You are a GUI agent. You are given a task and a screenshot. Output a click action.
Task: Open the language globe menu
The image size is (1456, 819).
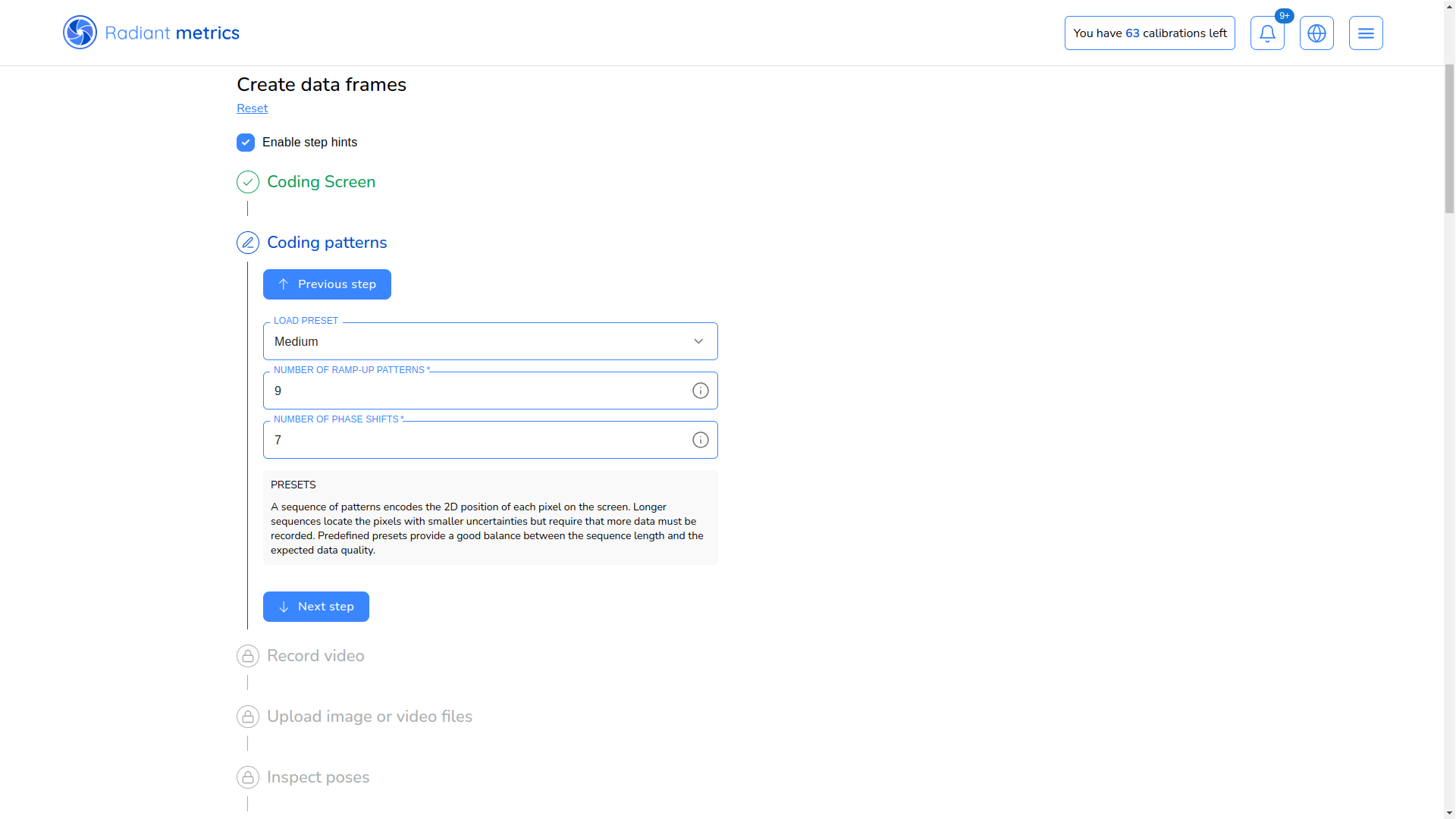(1316, 33)
